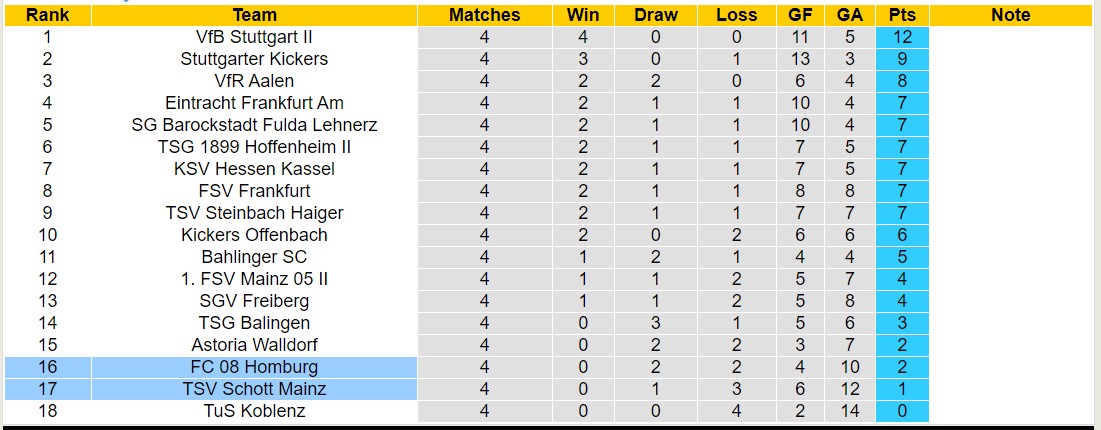Click the Note column header
Viewport: 1101px width, 430px height.
click(x=1011, y=15)
